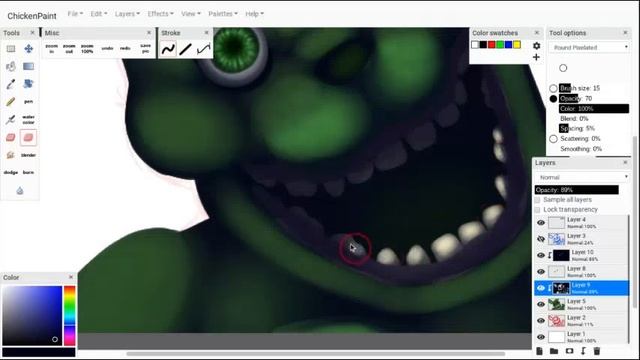Add a new layer group folder
640x360 pixels.
(x=554, y=351)
